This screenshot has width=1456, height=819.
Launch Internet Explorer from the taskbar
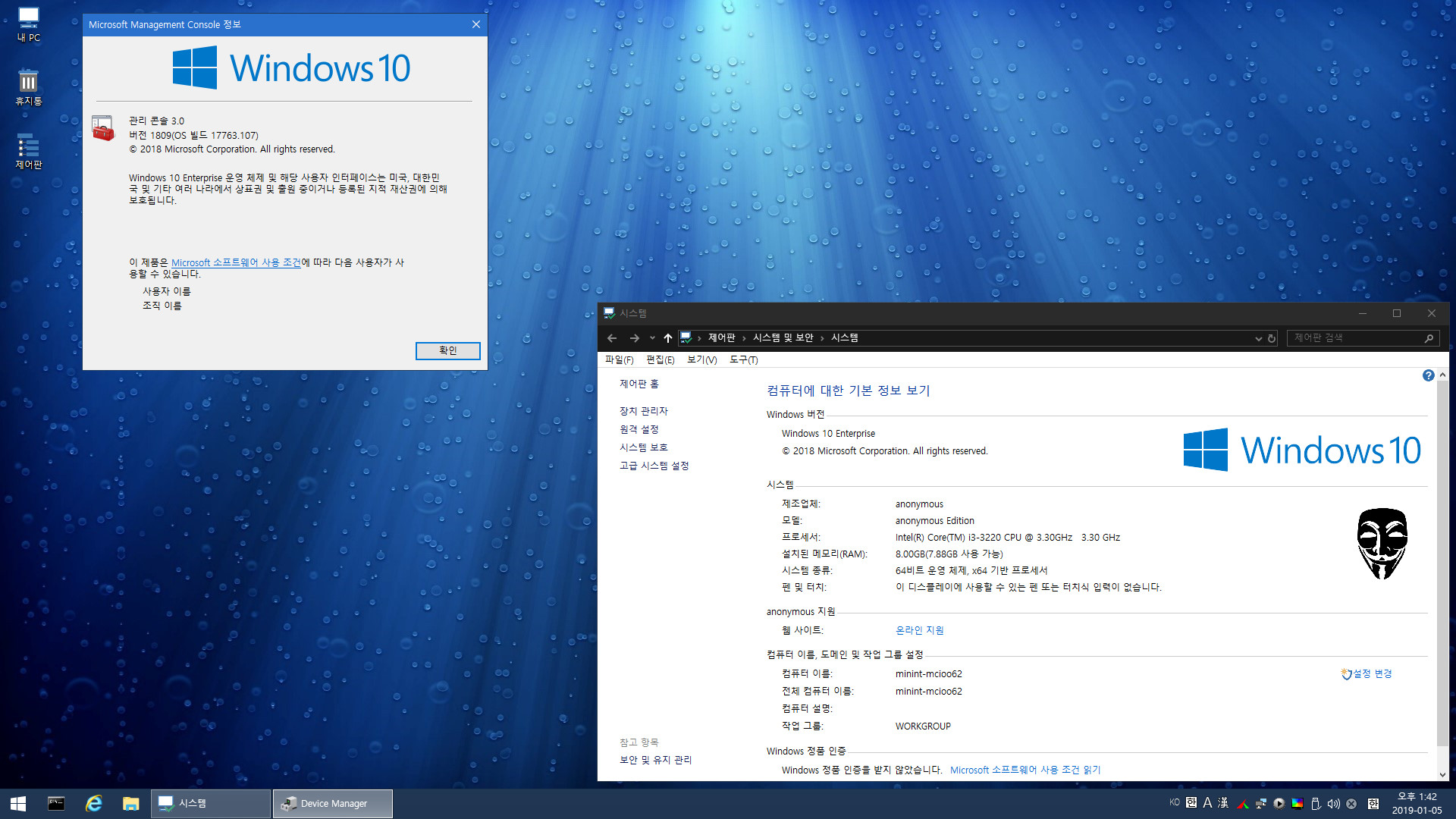coord(94,804)
